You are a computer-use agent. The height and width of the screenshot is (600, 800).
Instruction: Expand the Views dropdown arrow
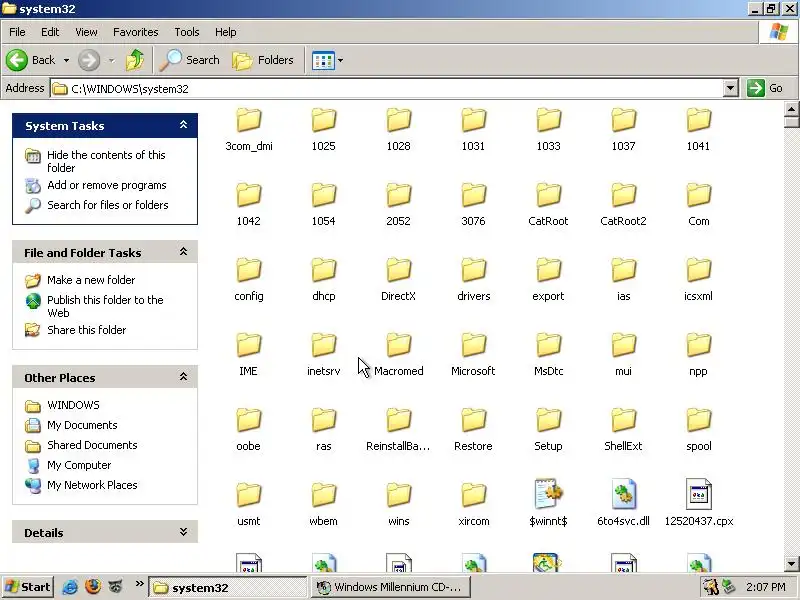point(340,60)
